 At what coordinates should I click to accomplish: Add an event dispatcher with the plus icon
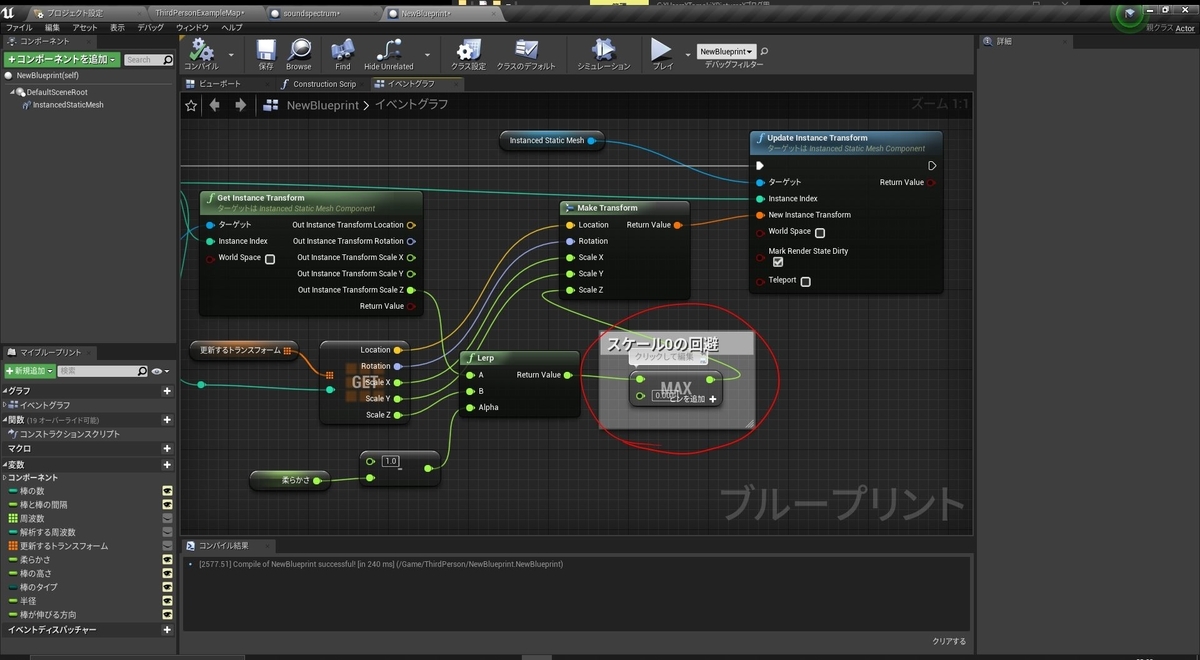click(x=167, y=630)
